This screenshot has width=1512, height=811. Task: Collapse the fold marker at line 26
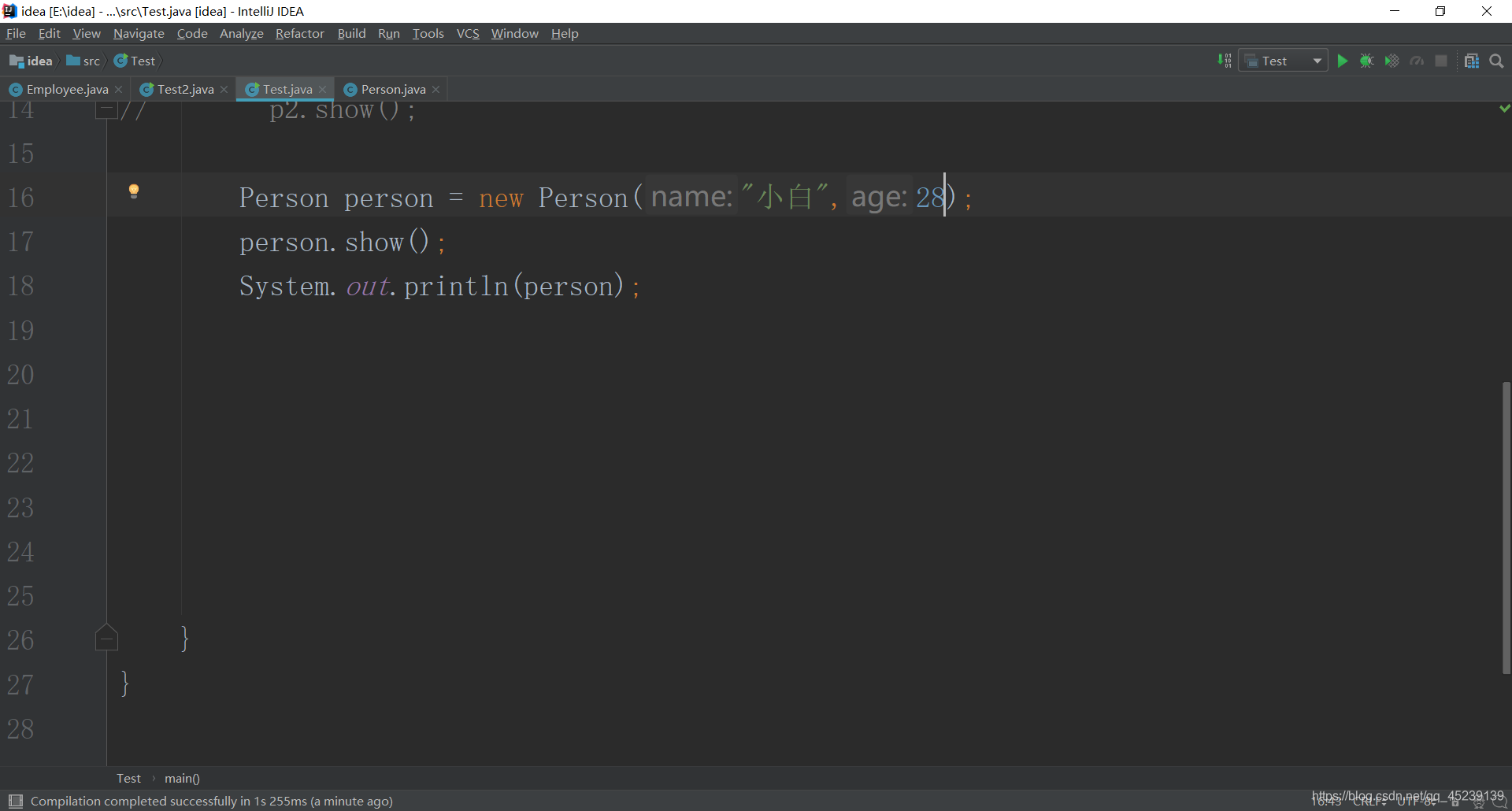tap(106, 637)
